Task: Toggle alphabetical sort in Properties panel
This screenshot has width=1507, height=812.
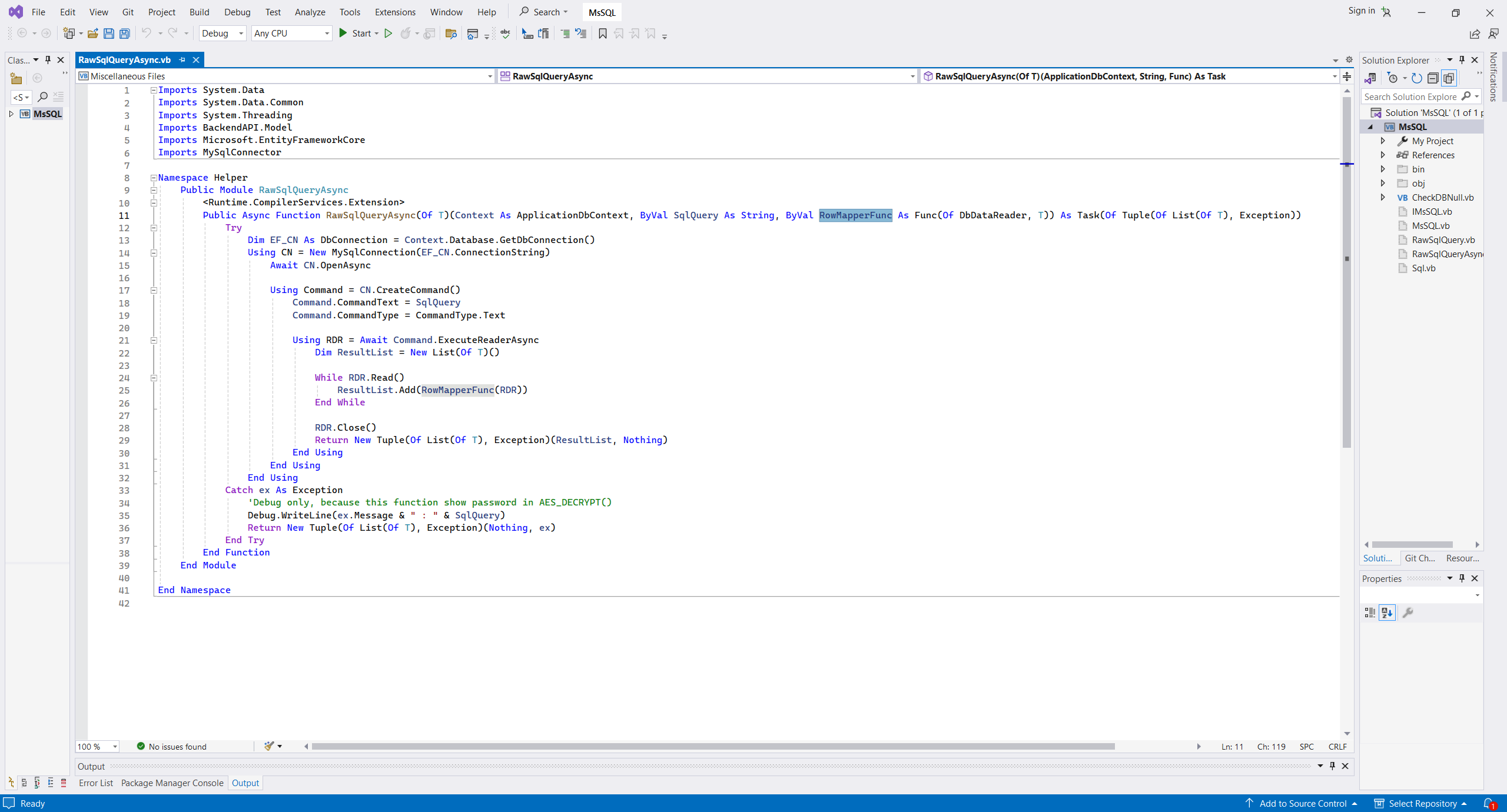Action: tap(1387, 613)
